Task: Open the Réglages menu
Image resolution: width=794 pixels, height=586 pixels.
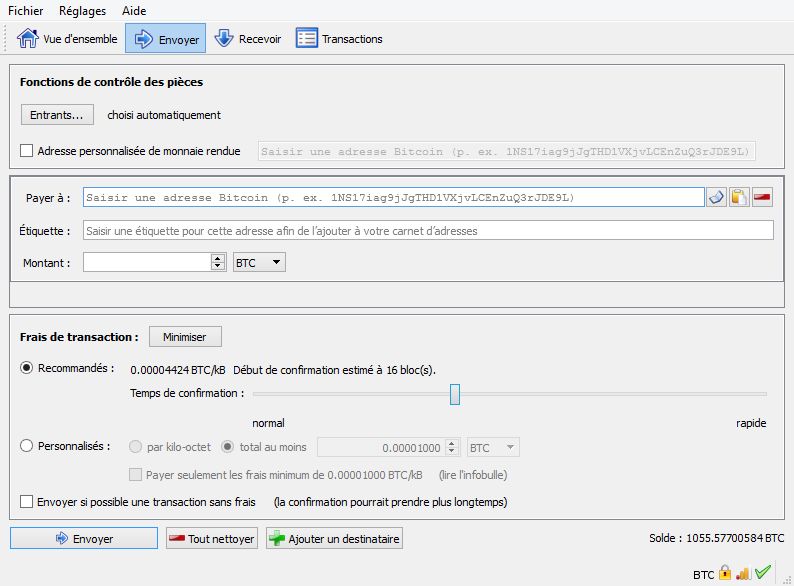Action: [x=82, y=10]
